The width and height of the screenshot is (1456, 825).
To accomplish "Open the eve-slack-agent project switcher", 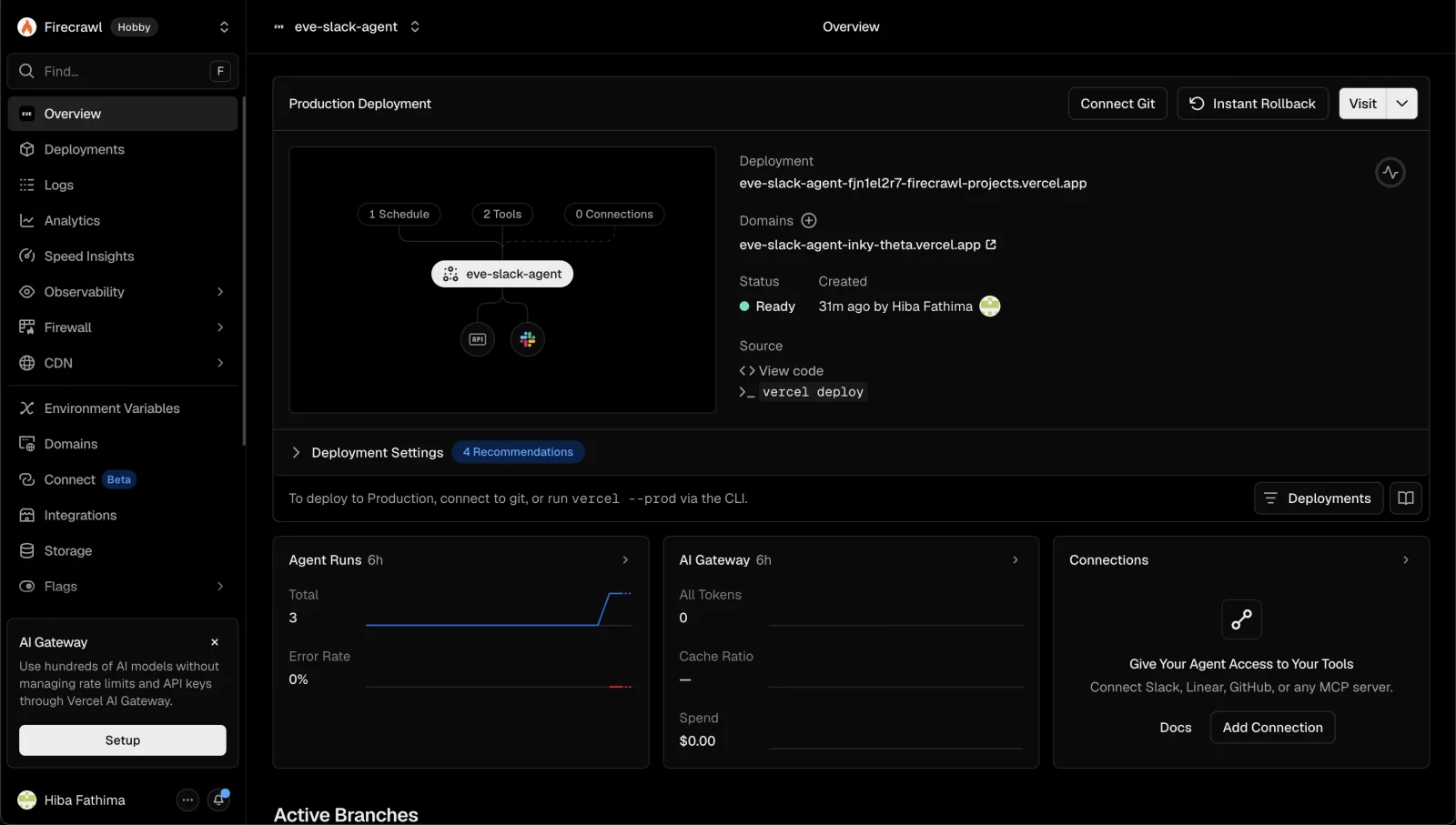I will pos(415,26).
